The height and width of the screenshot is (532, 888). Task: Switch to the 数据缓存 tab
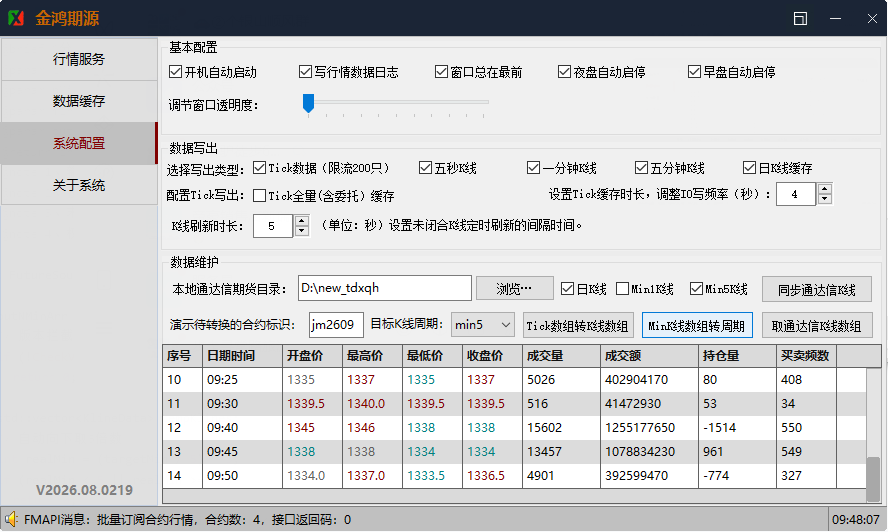[79, 101]
